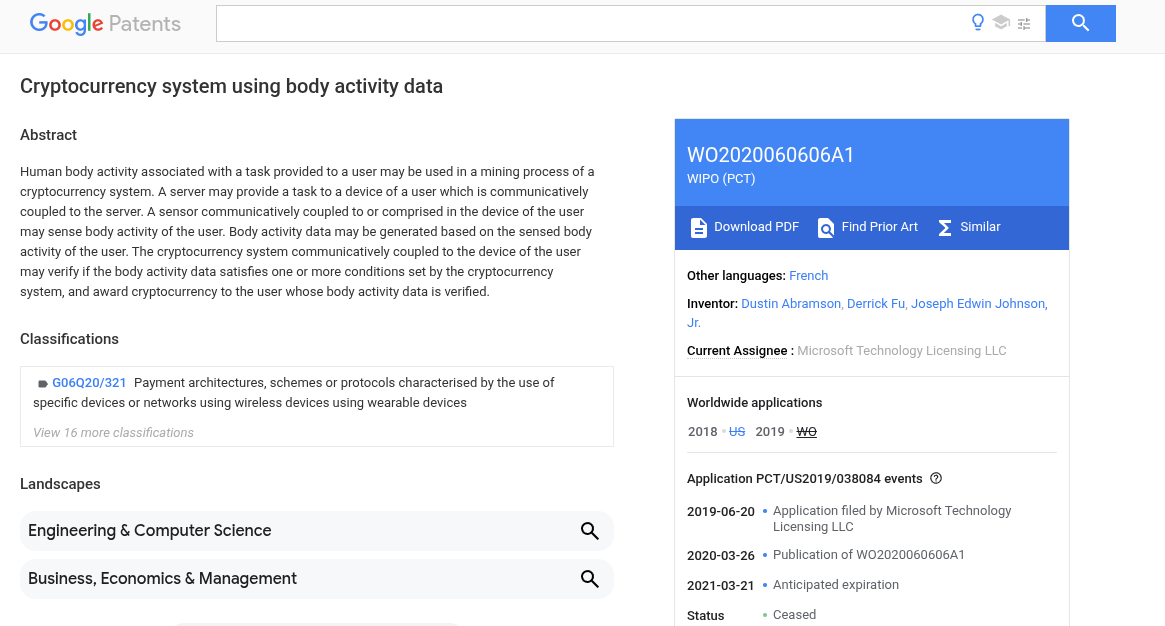Click the WIPO (PCT) label

(721, 179)
